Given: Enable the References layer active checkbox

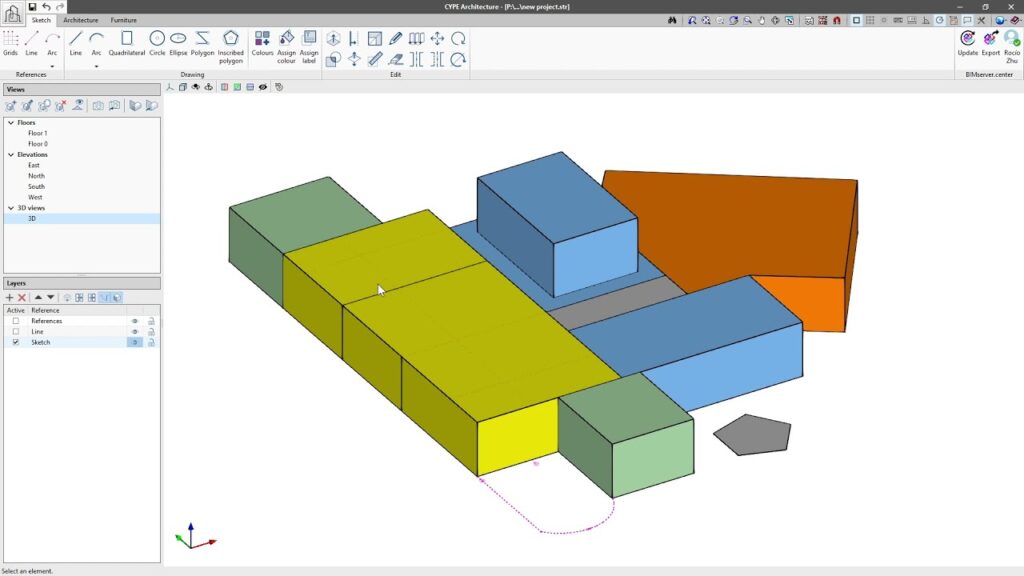Looking at the screenshot, I should pos(15,321).
